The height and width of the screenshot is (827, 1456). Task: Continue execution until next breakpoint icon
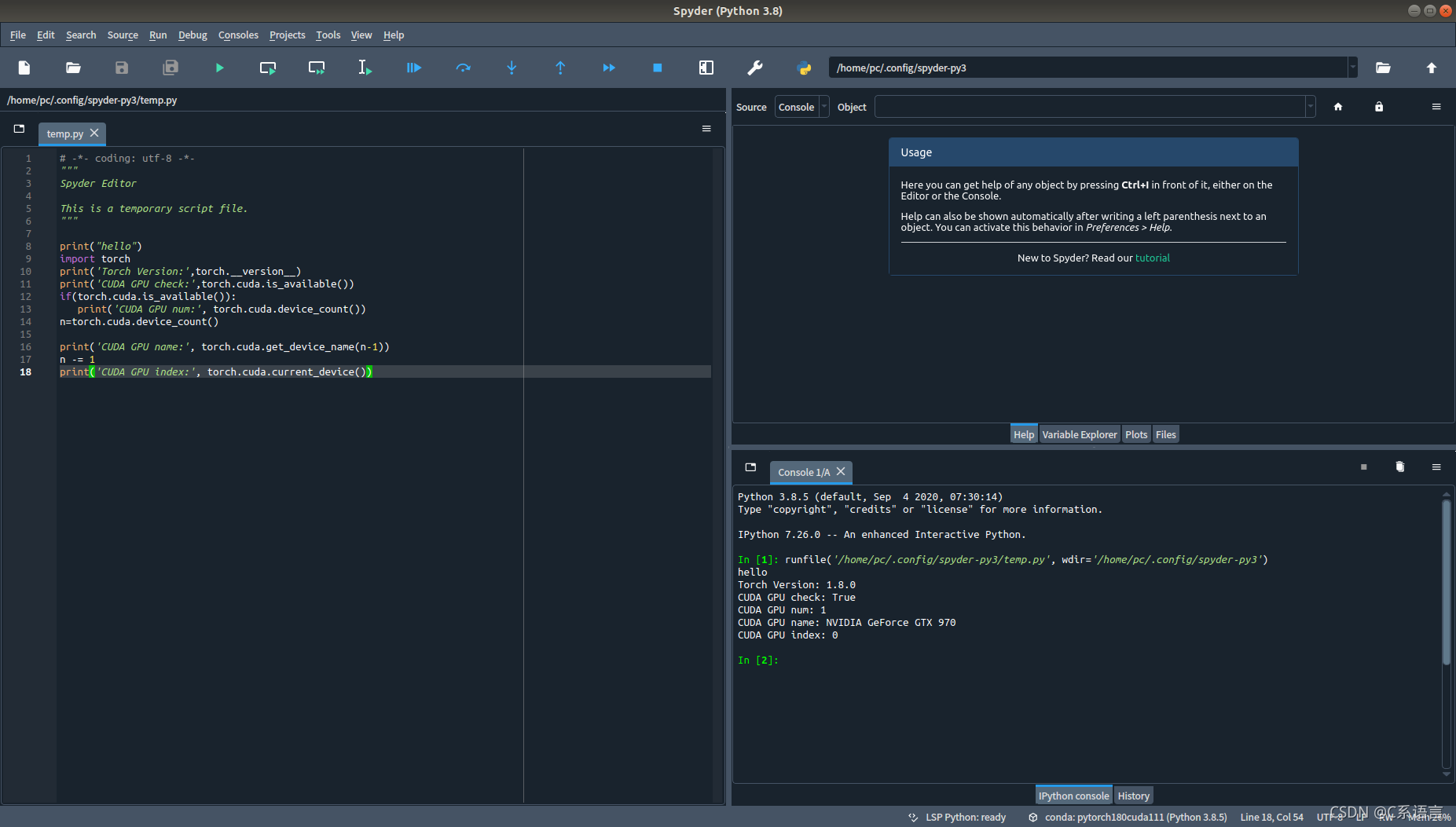coord(609,68)
